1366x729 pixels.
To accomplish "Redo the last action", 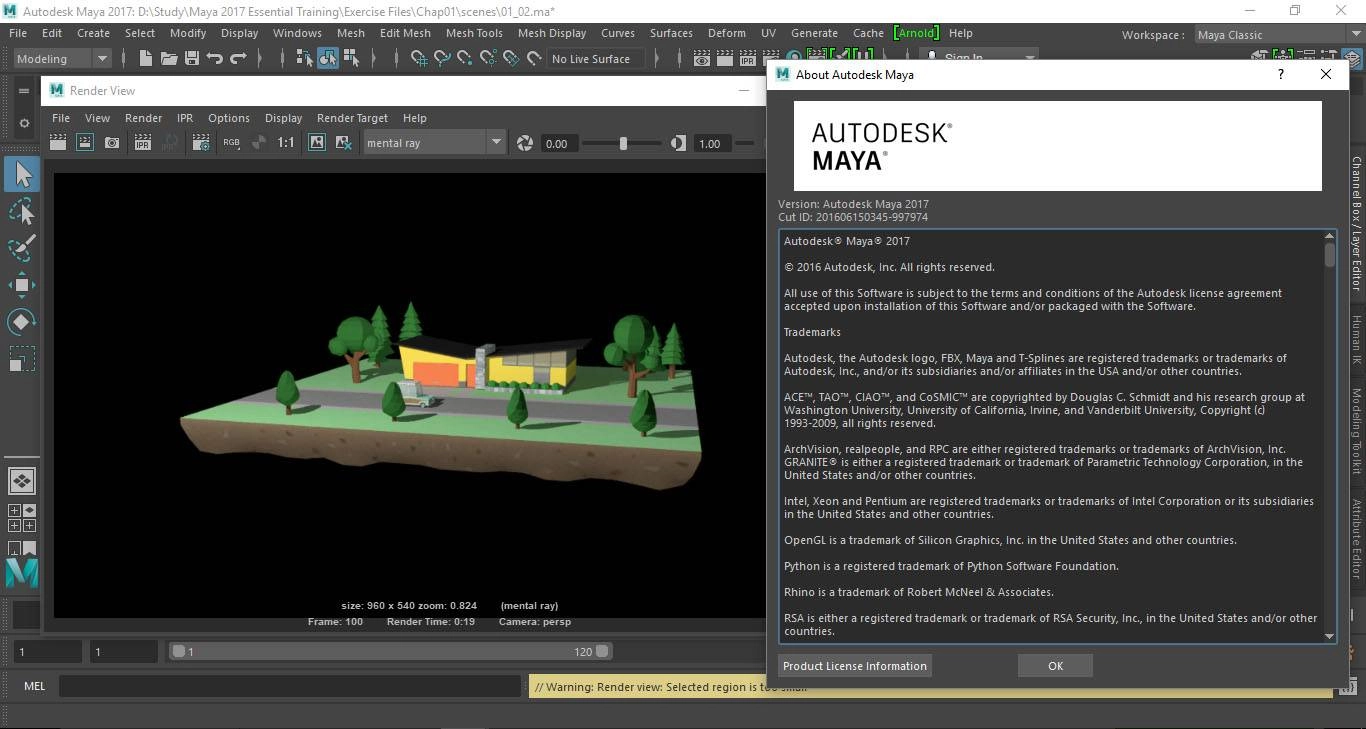I will click(x=238, y=59).
